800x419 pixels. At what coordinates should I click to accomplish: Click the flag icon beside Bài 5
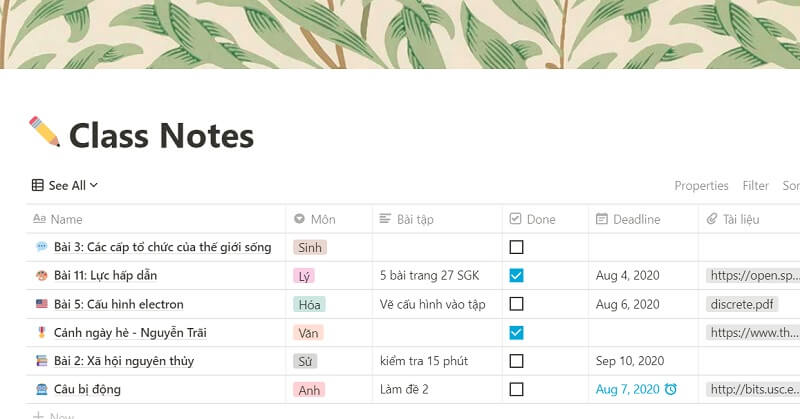pos(41,304)
